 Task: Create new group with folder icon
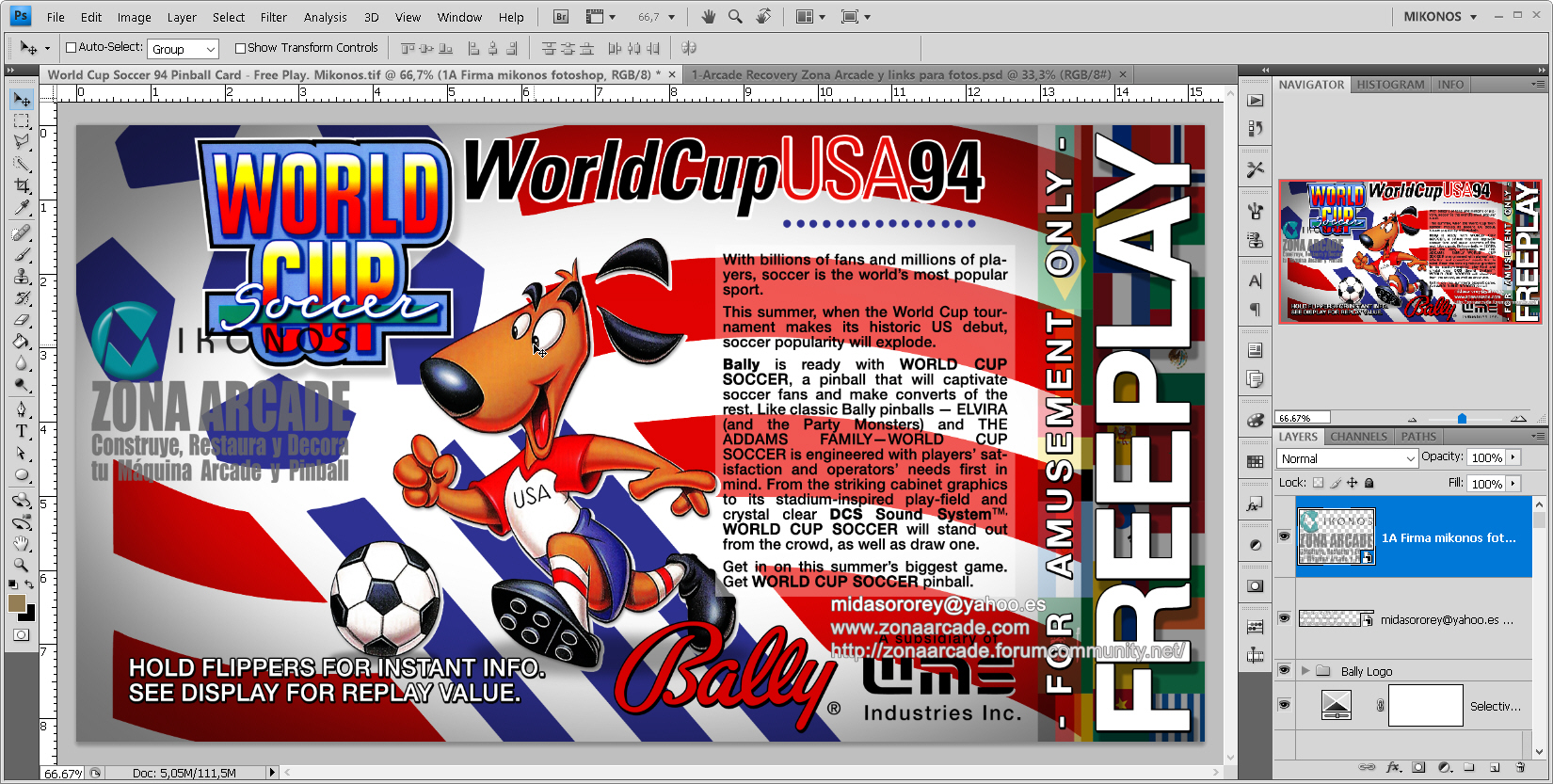(1469, 767)
